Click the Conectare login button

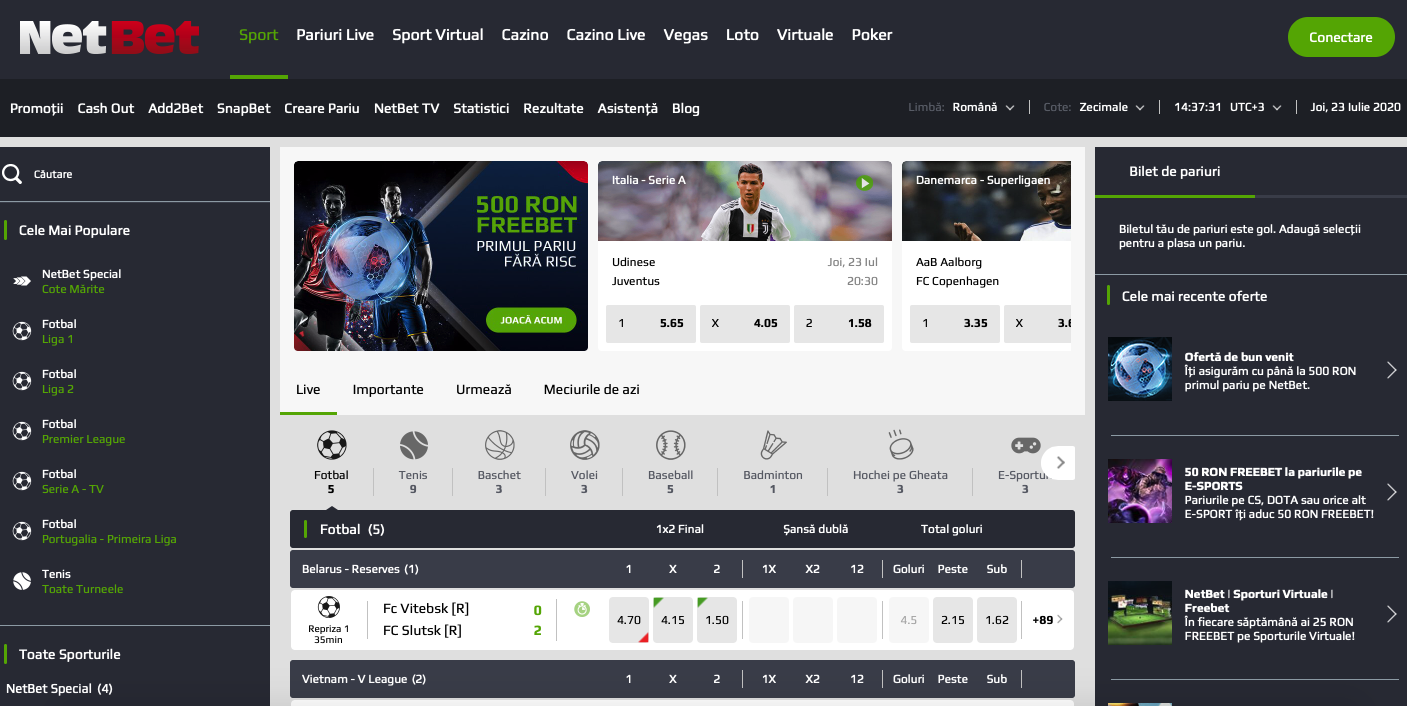tap(1341, 37)
